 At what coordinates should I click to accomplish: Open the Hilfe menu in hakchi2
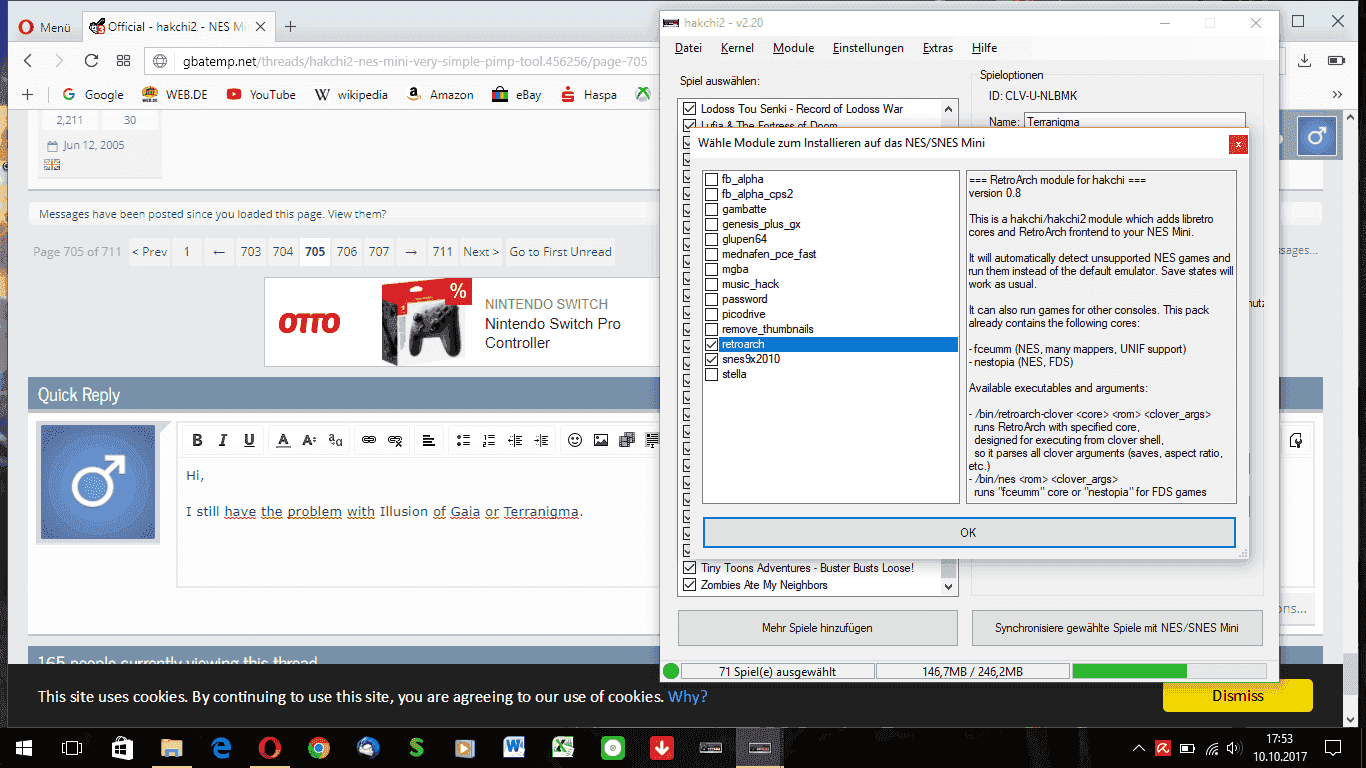point(984,48)
